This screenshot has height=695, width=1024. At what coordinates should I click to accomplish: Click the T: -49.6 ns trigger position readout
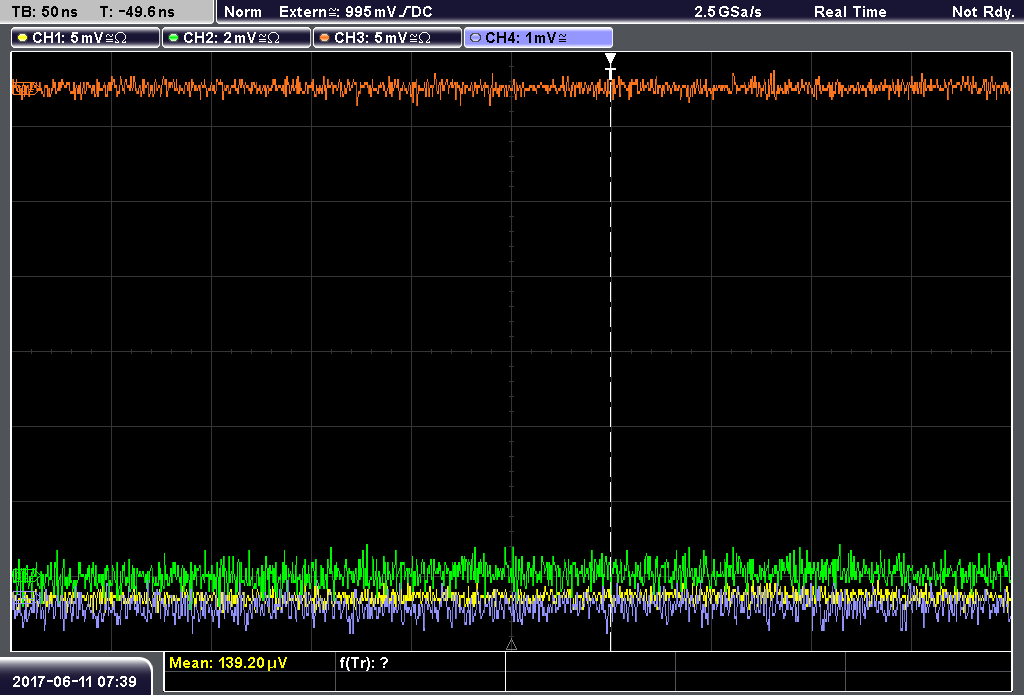click(137, 12)
